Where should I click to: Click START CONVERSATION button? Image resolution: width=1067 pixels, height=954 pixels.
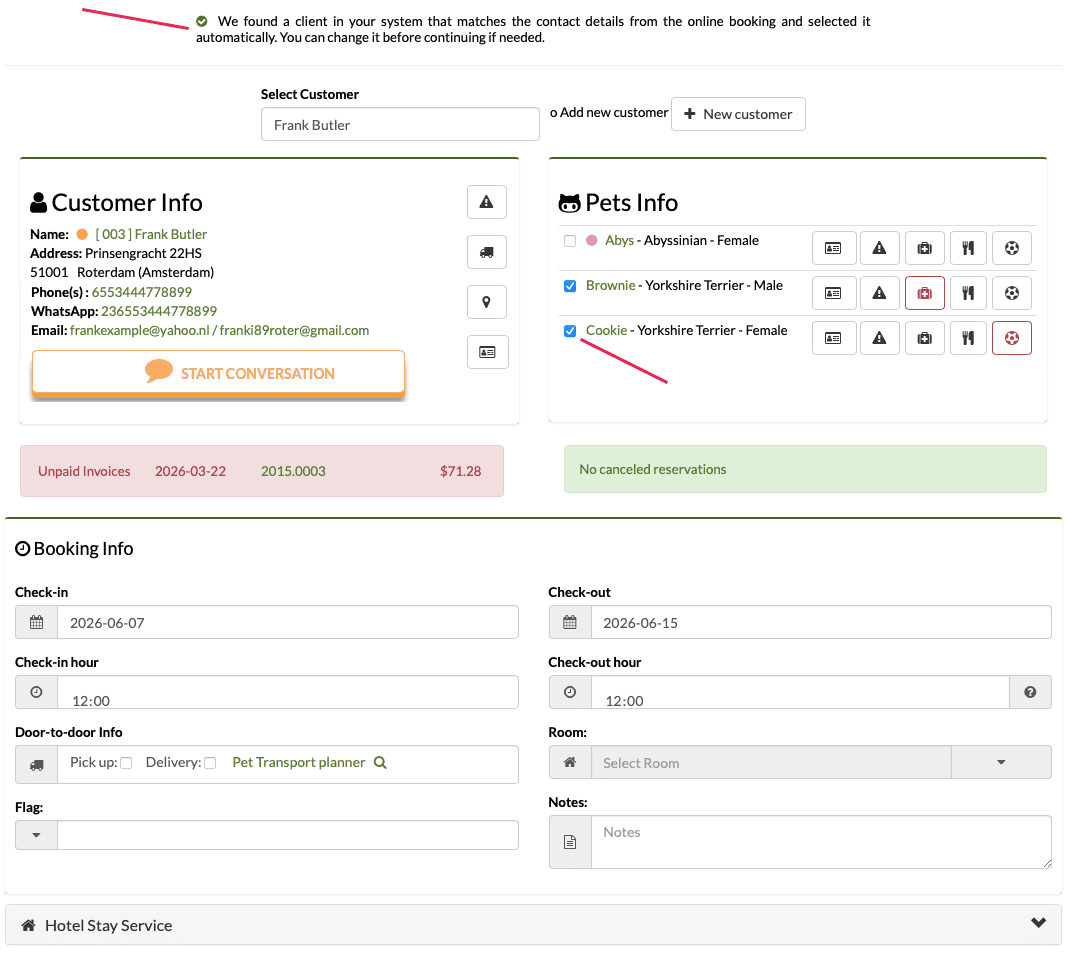coord(218,373)
